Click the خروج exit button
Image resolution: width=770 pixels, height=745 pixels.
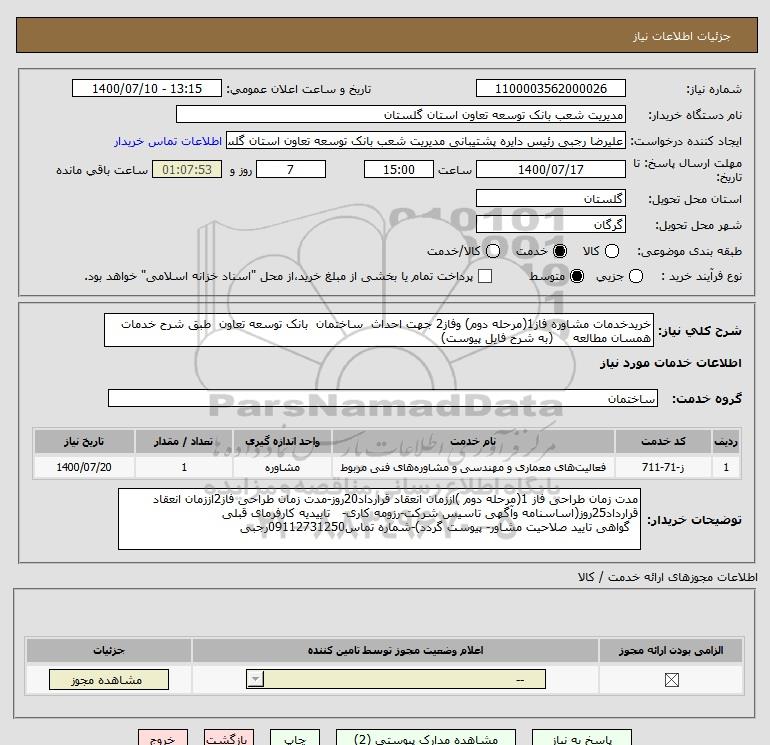pyautogui.click(x=163, y=738)
